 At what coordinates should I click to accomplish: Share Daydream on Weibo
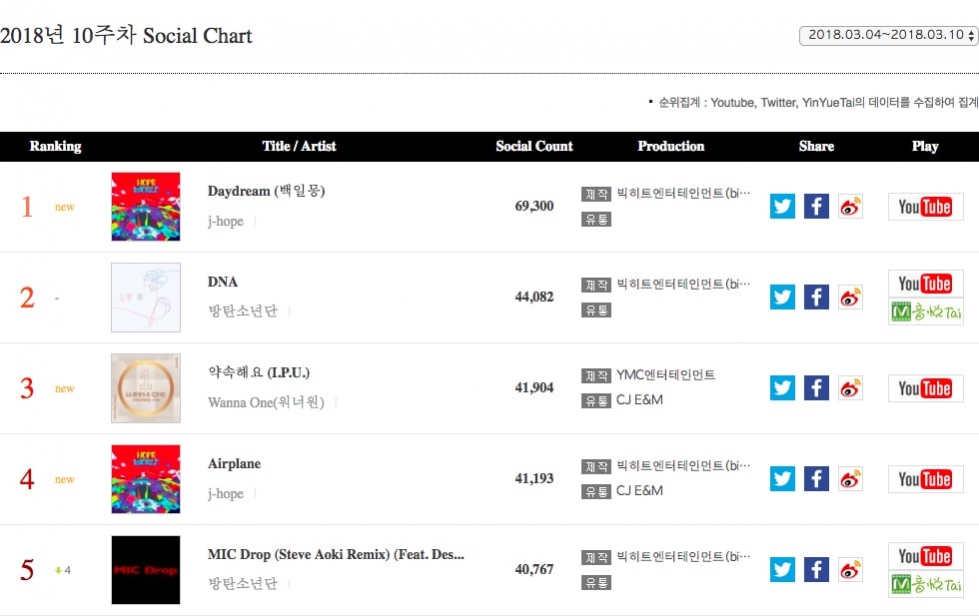850,207
